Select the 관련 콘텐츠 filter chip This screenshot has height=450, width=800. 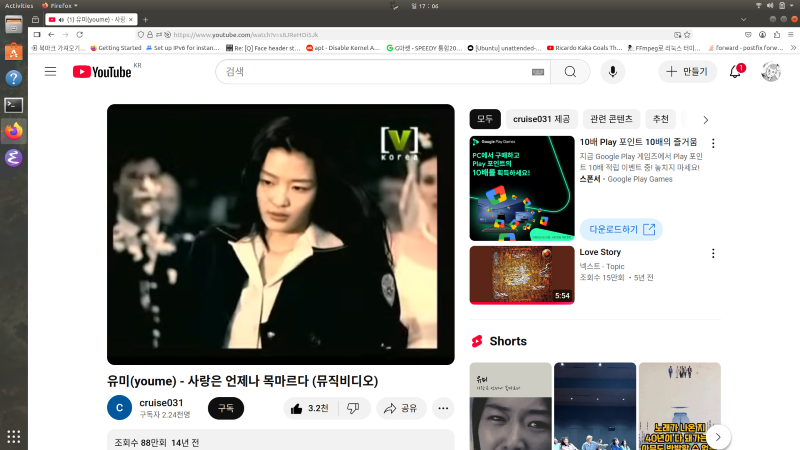pos(610,119)
